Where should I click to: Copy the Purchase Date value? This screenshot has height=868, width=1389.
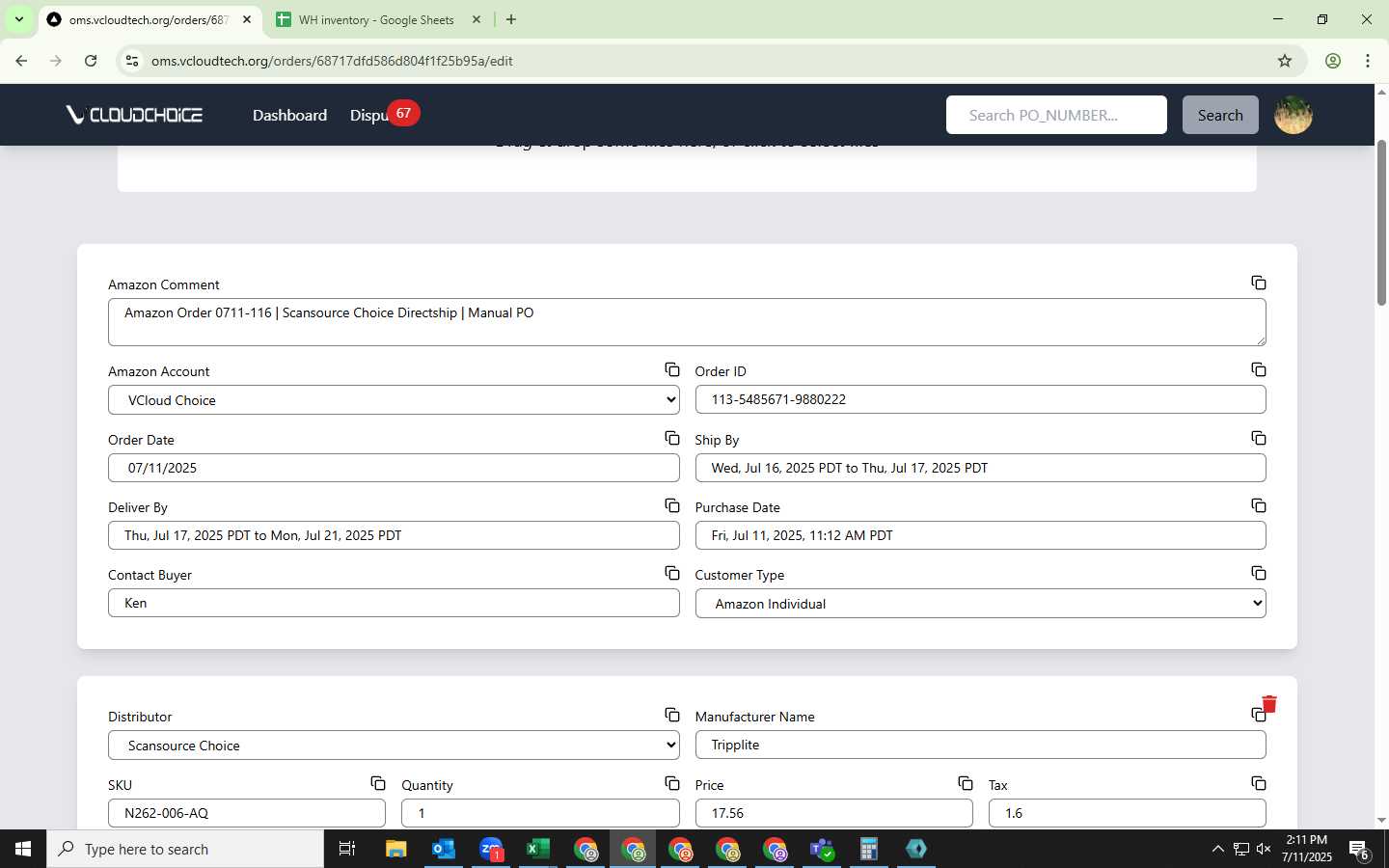[x=1259, y=505]
